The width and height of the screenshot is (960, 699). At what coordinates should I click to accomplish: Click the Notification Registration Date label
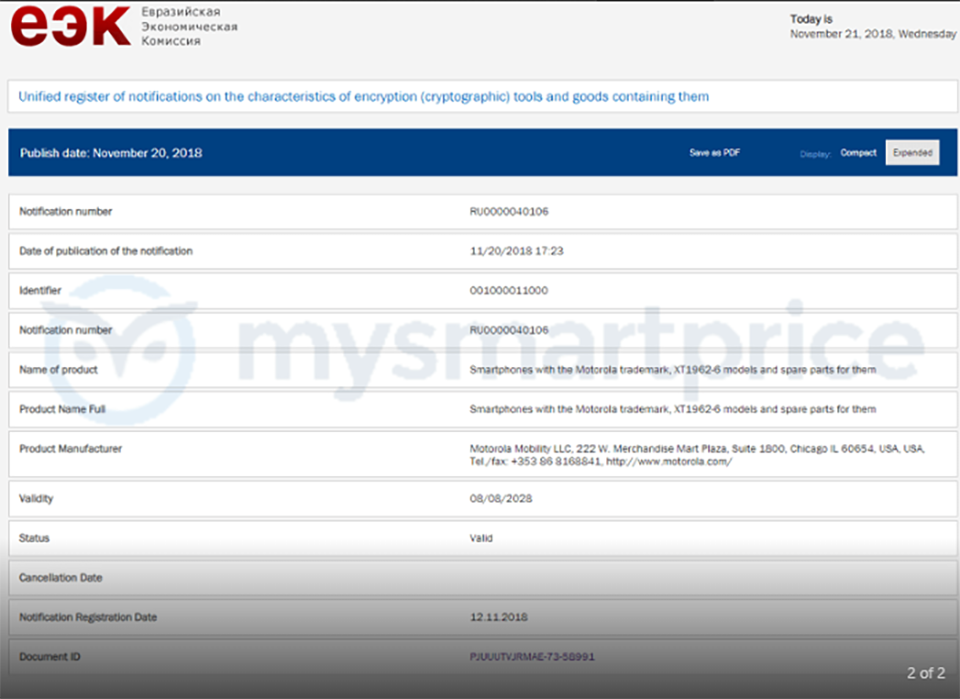[x=88, y=618]
